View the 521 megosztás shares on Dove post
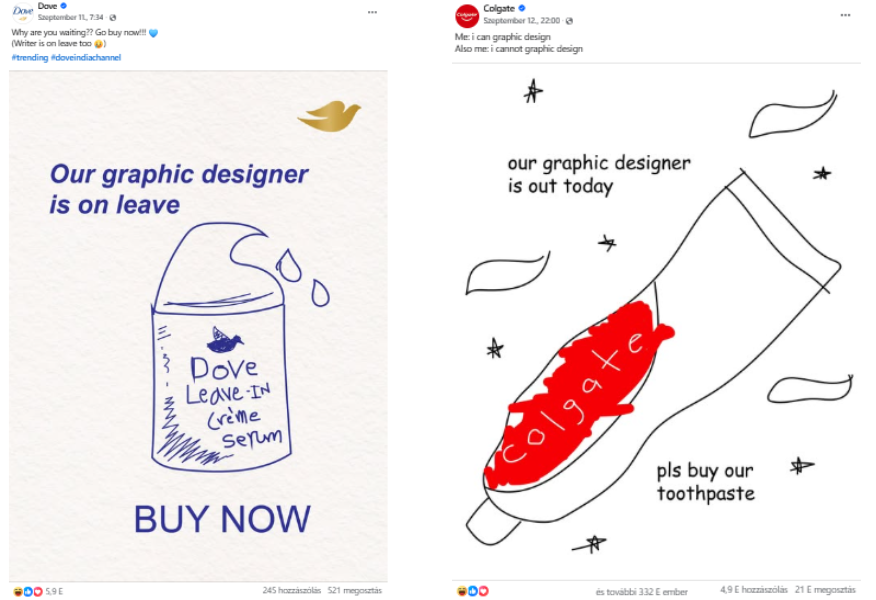 (355, 591)
